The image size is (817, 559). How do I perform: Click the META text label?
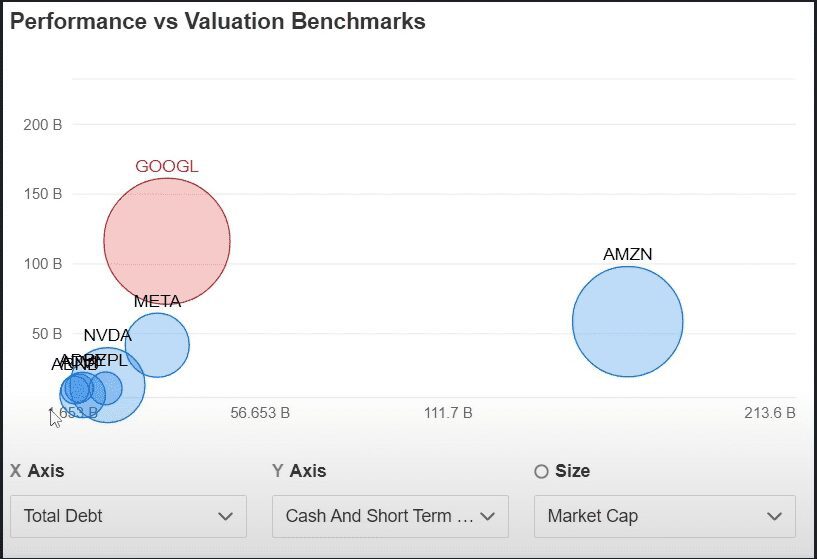157,301
